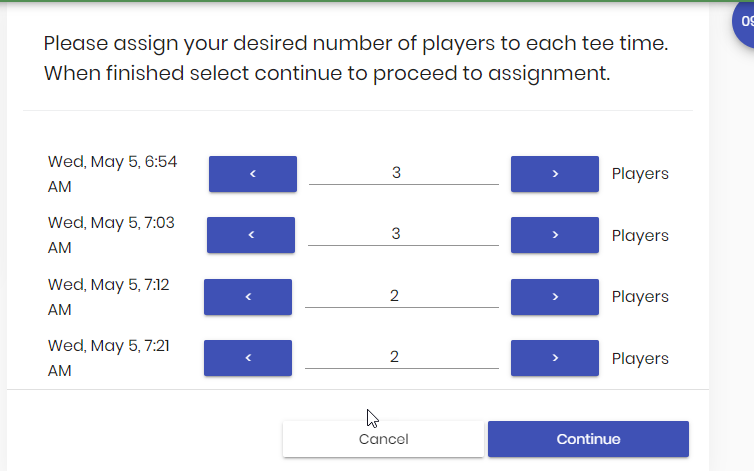Select the Wed, May 5, 7:21 AM label
Viewport: 754px width, 471px height.
[109, 358]
